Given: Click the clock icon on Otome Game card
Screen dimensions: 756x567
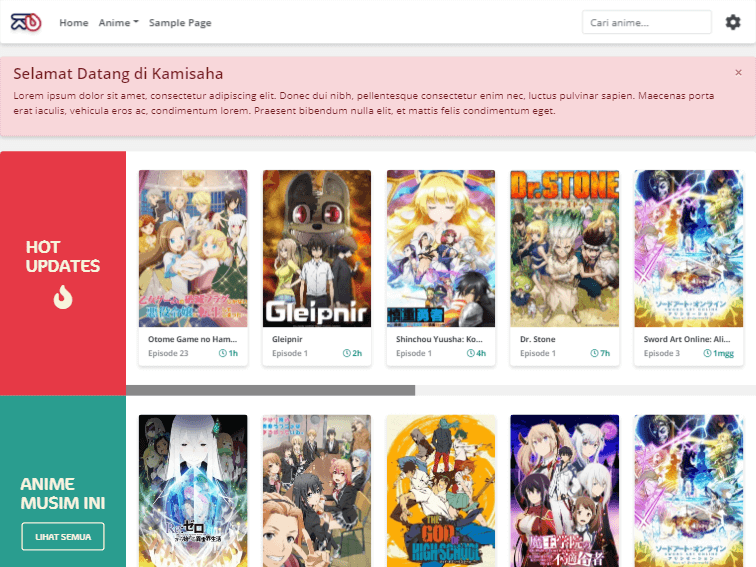Looking at the screenshot, I should (222, 353).
